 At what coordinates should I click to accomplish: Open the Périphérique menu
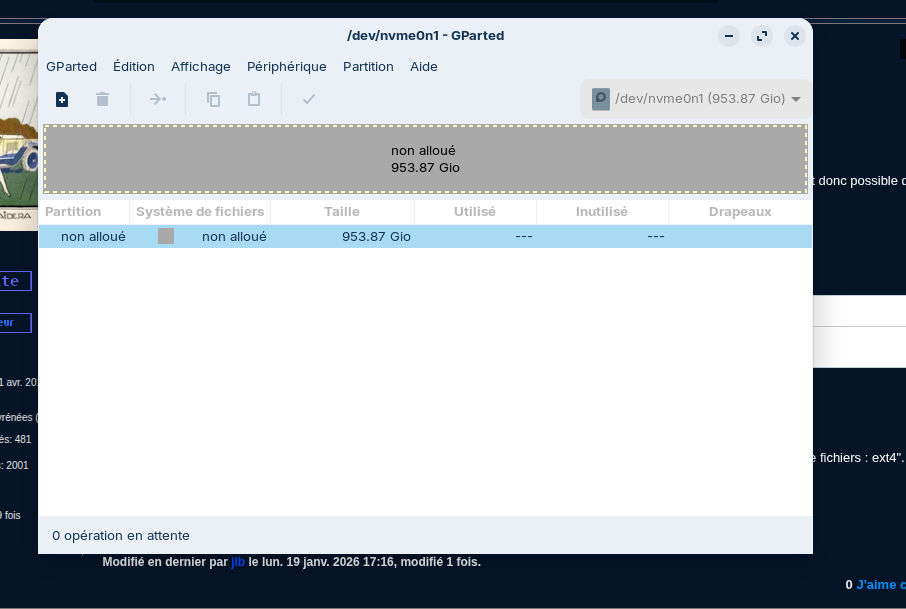click(287, 67)
